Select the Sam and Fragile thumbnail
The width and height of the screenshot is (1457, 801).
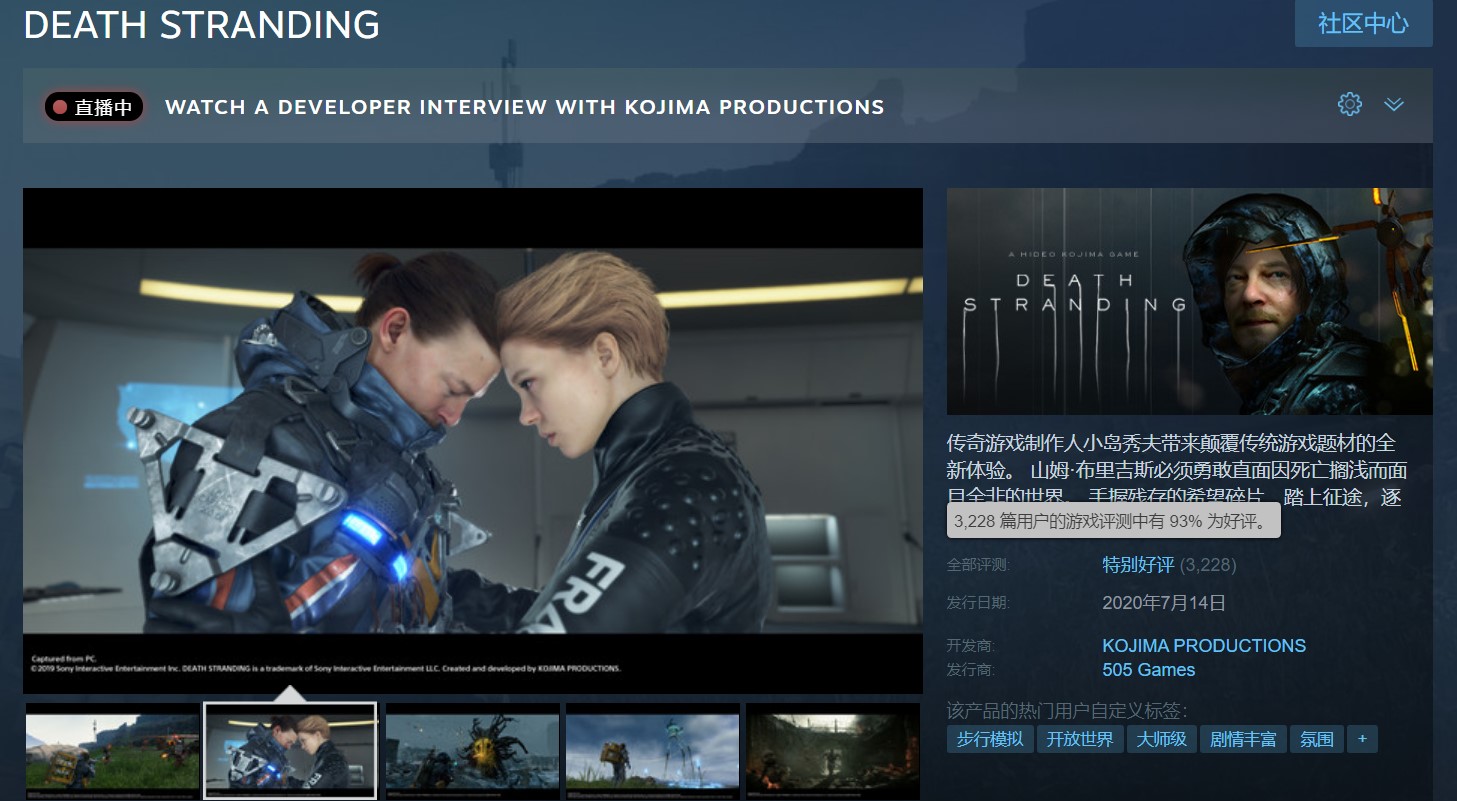pos(290,750)
